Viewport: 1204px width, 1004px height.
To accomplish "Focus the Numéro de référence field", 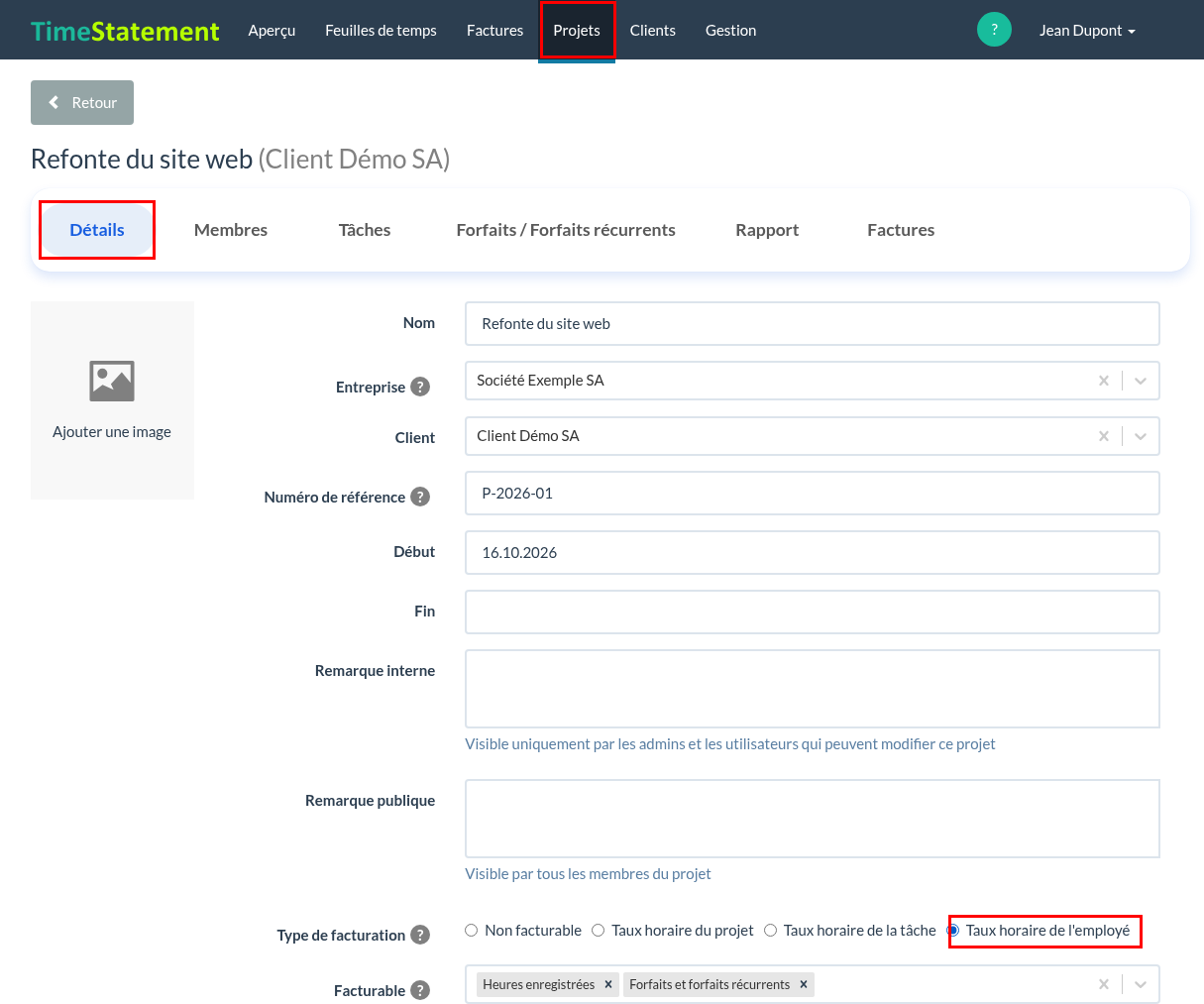I will (x=813, y=494).
